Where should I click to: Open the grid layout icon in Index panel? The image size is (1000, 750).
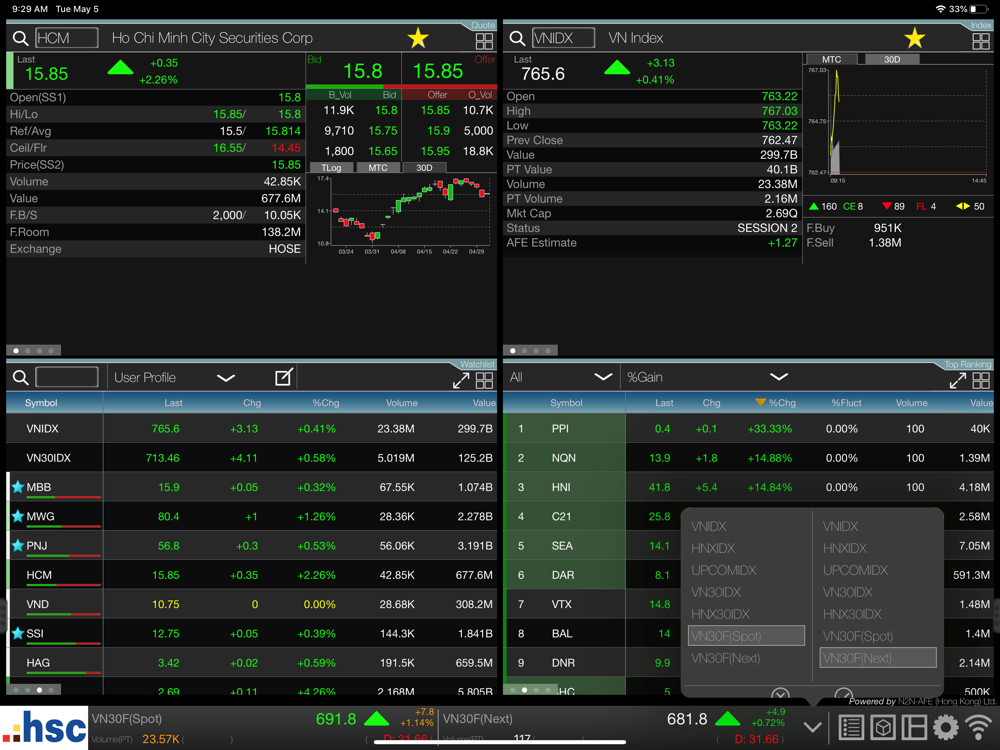coord(981,41)
